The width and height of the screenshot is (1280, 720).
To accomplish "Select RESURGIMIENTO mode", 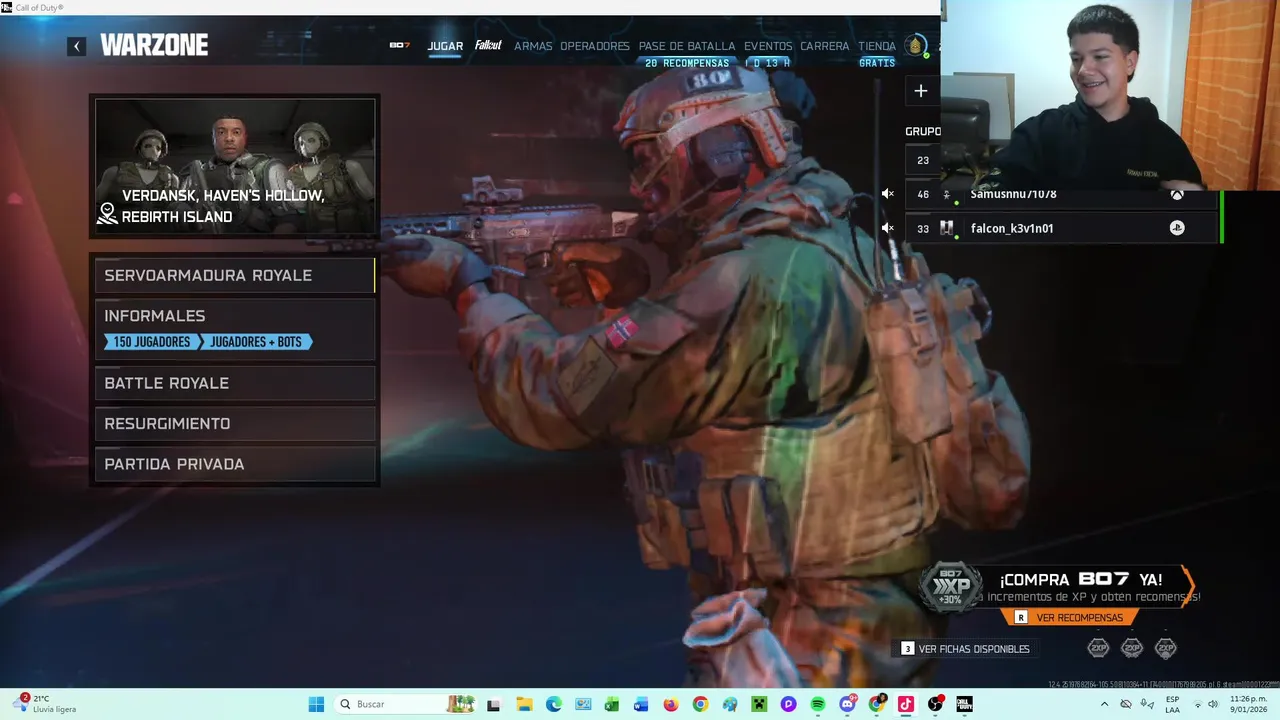I will (x=235, y=424).
